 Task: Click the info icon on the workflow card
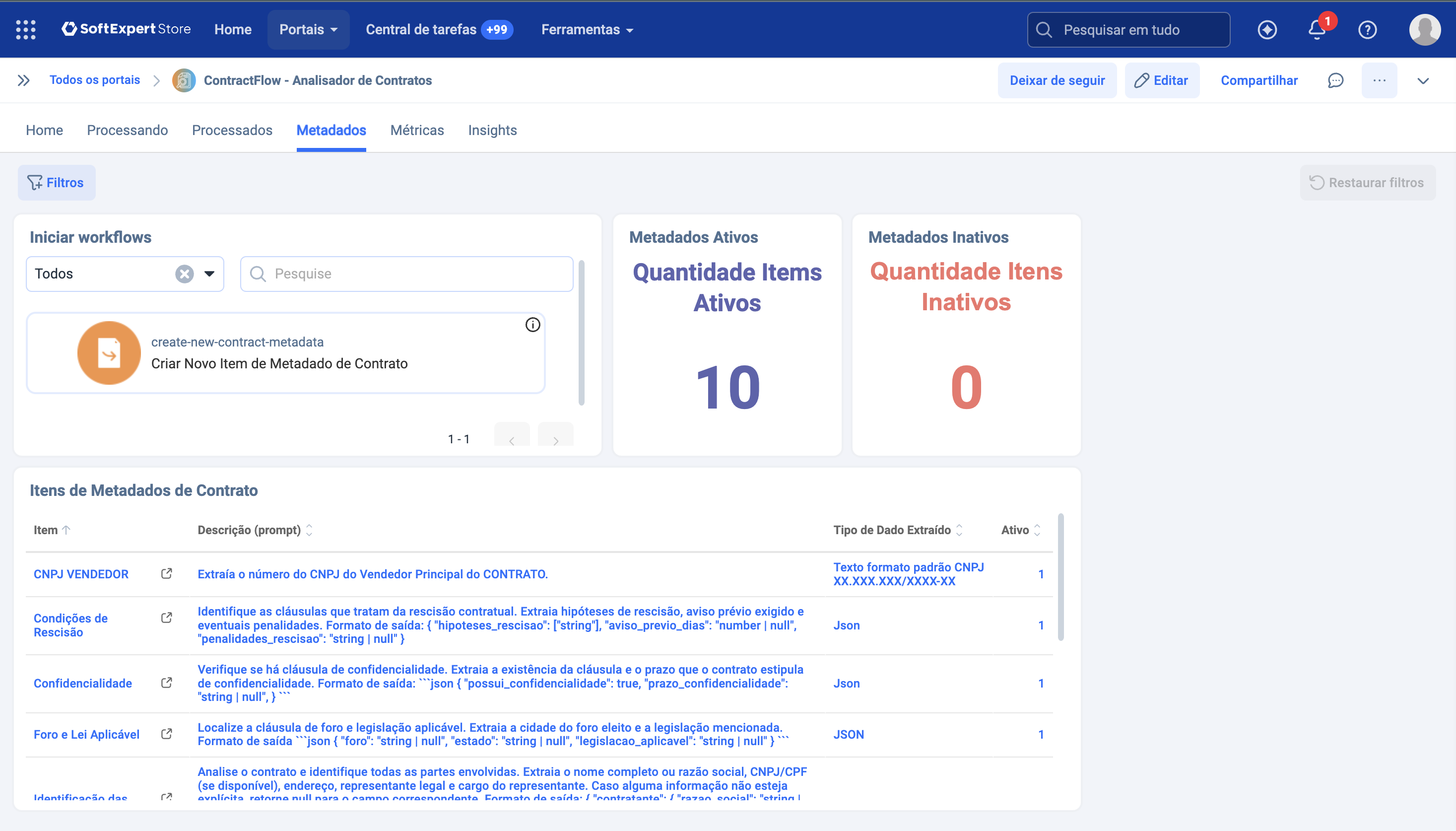click(532, 325)
